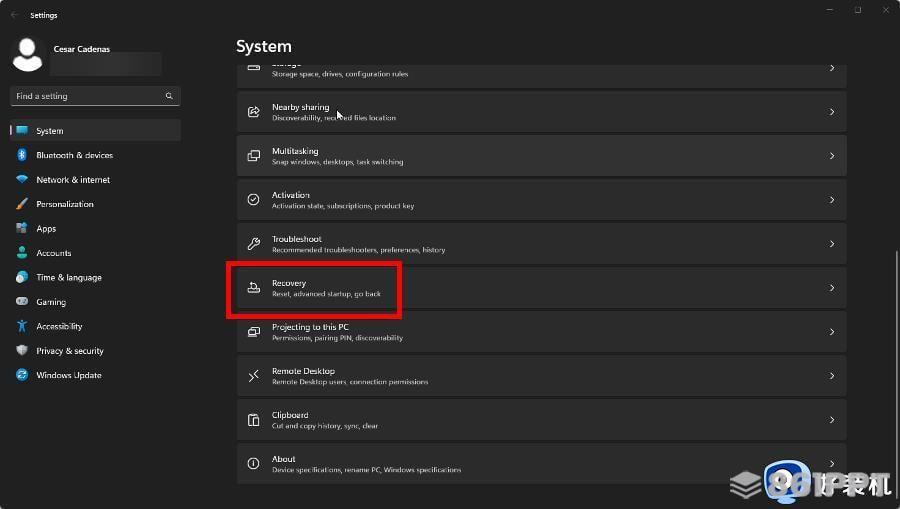Open the Apps settings section
The width and height of the screenshot is (900, 509).
(x=95, y=228)
